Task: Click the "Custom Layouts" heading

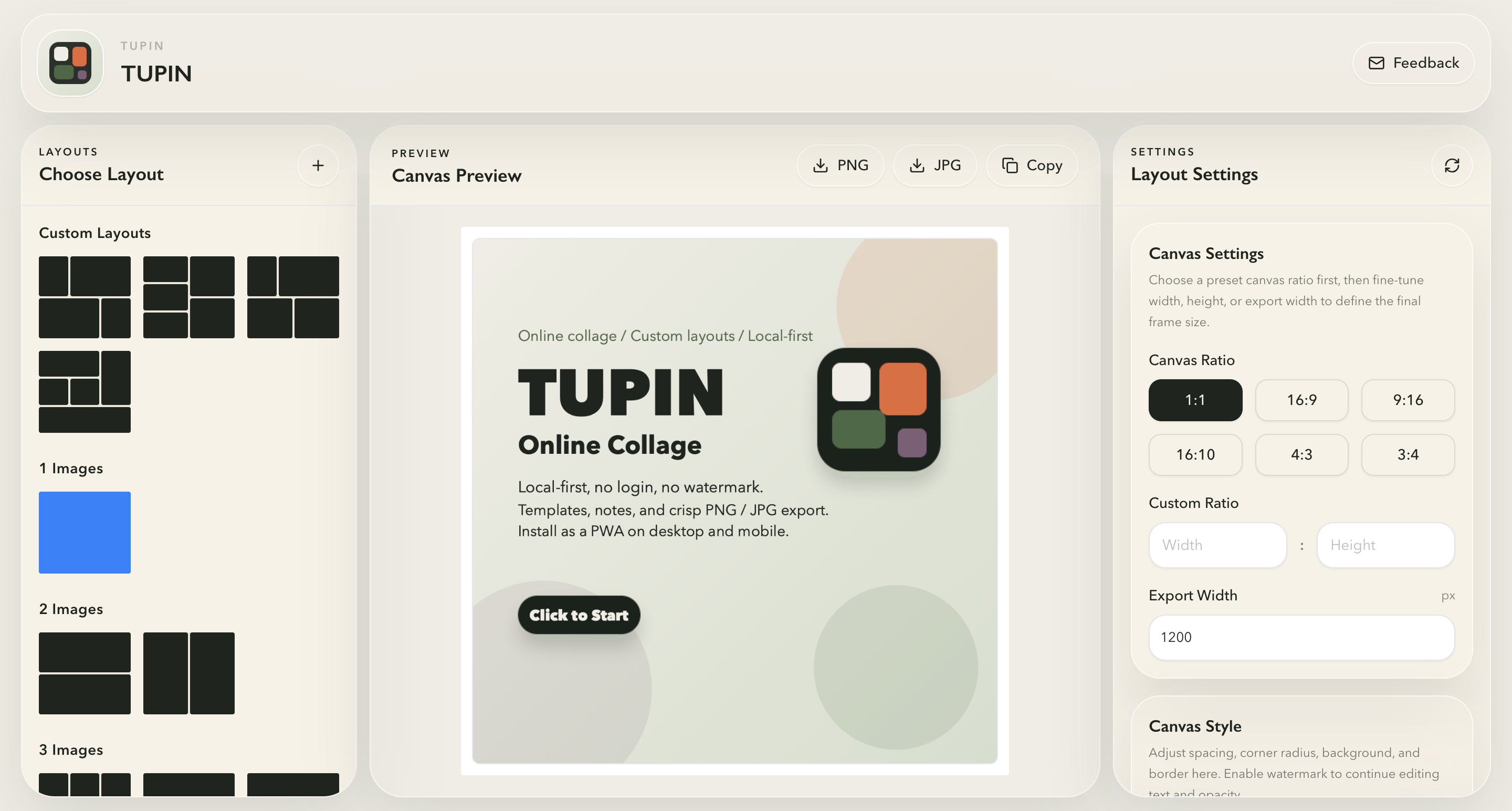Action: [94, 233]
